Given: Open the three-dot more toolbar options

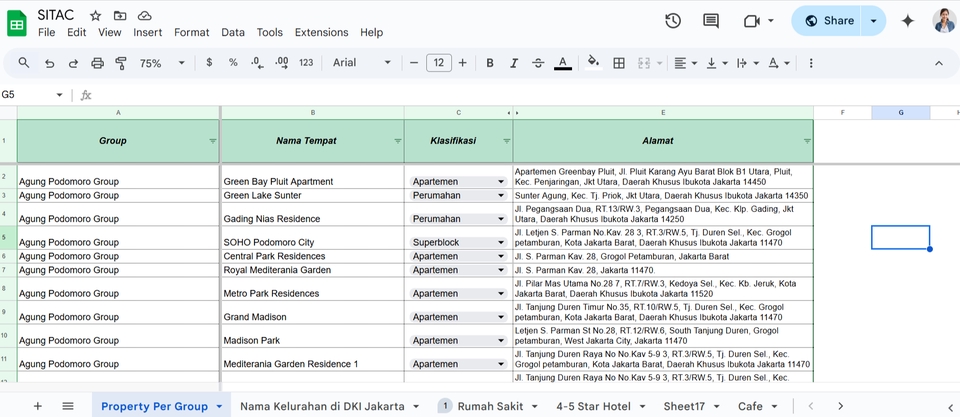Looking at the screenshot, I should click(811, 63).
